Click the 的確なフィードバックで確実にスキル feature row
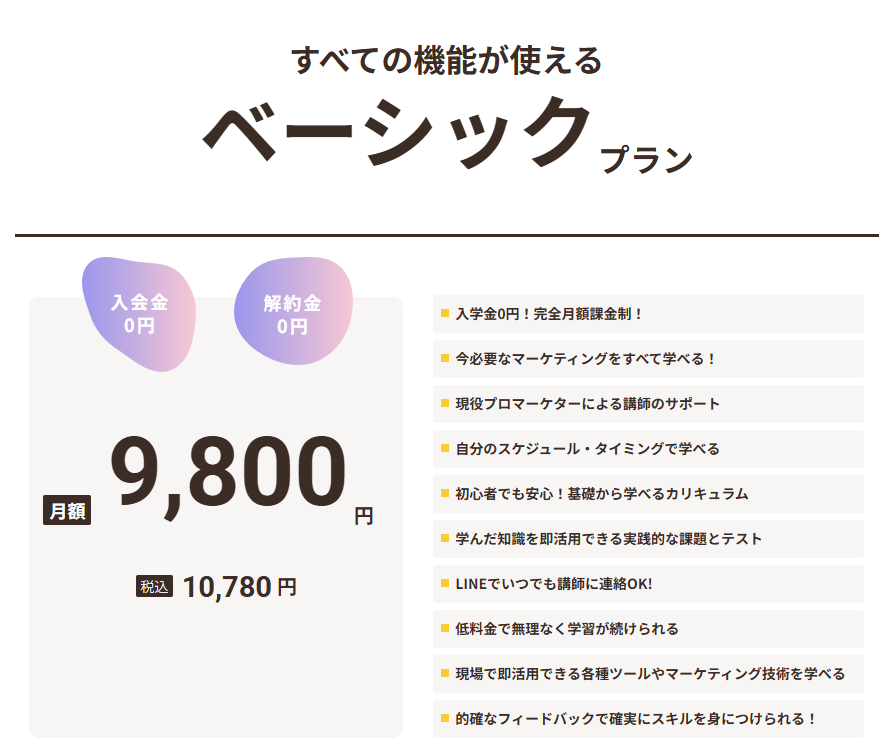This screenshot has width=896, height=752. (648, 719)
